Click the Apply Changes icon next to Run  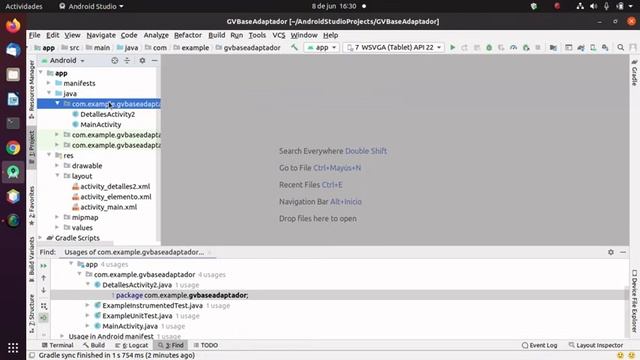point(464,47)
